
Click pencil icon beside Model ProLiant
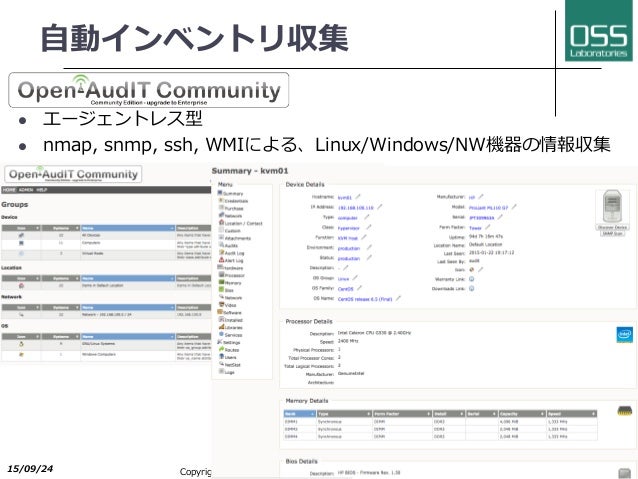point(514,207)
